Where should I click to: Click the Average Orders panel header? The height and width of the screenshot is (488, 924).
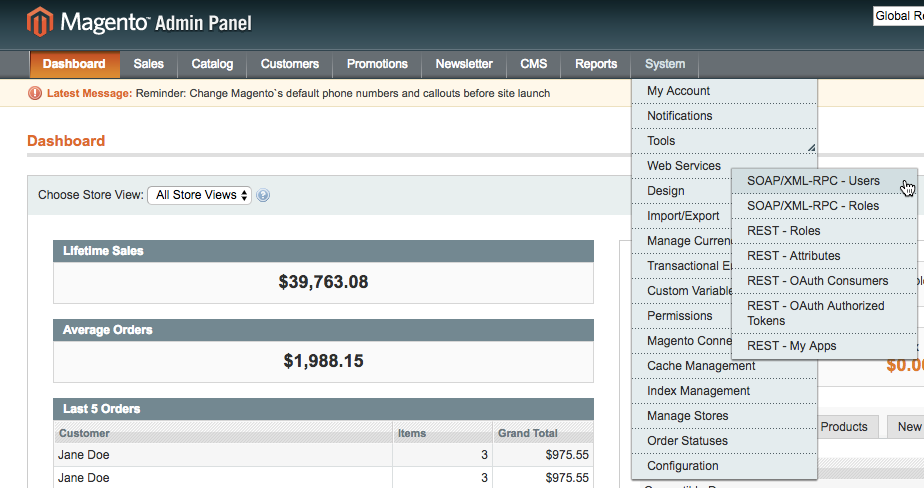[324, 330]
